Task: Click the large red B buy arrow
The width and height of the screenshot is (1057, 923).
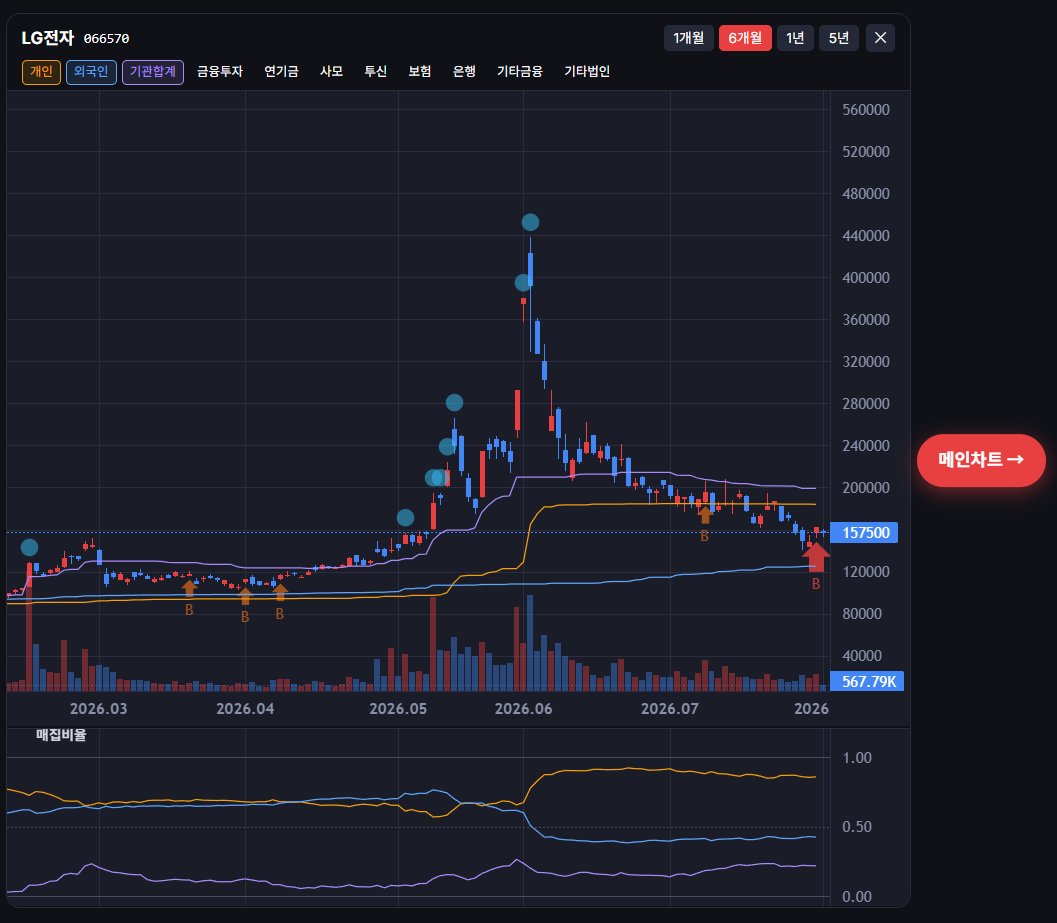Action: (816, 556)
